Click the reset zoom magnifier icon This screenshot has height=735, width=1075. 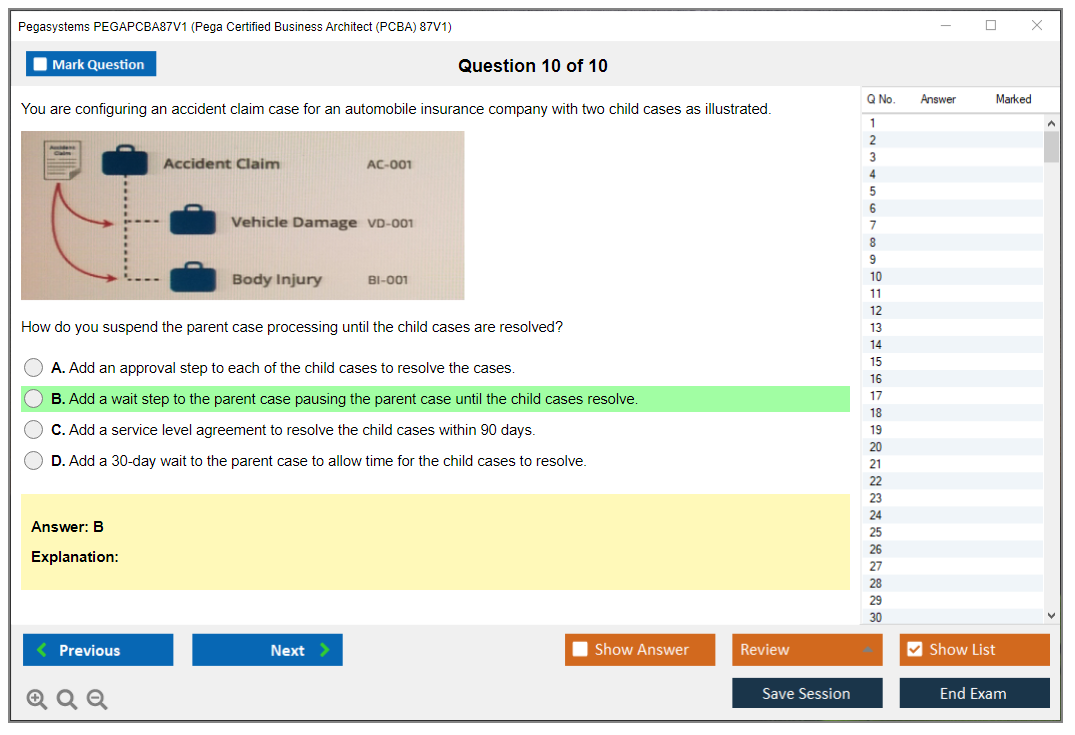point(67,700)
